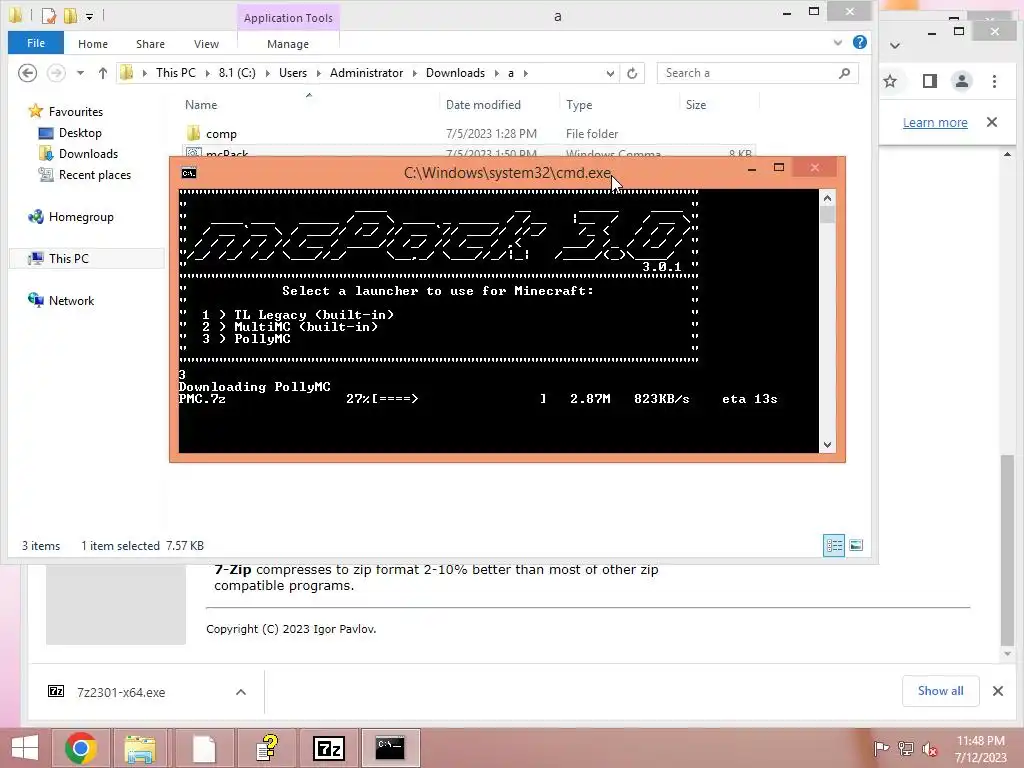The image size is (1024, 768).
Task: Open Chrome tab search chevron
Action: (x=895, y=46)
